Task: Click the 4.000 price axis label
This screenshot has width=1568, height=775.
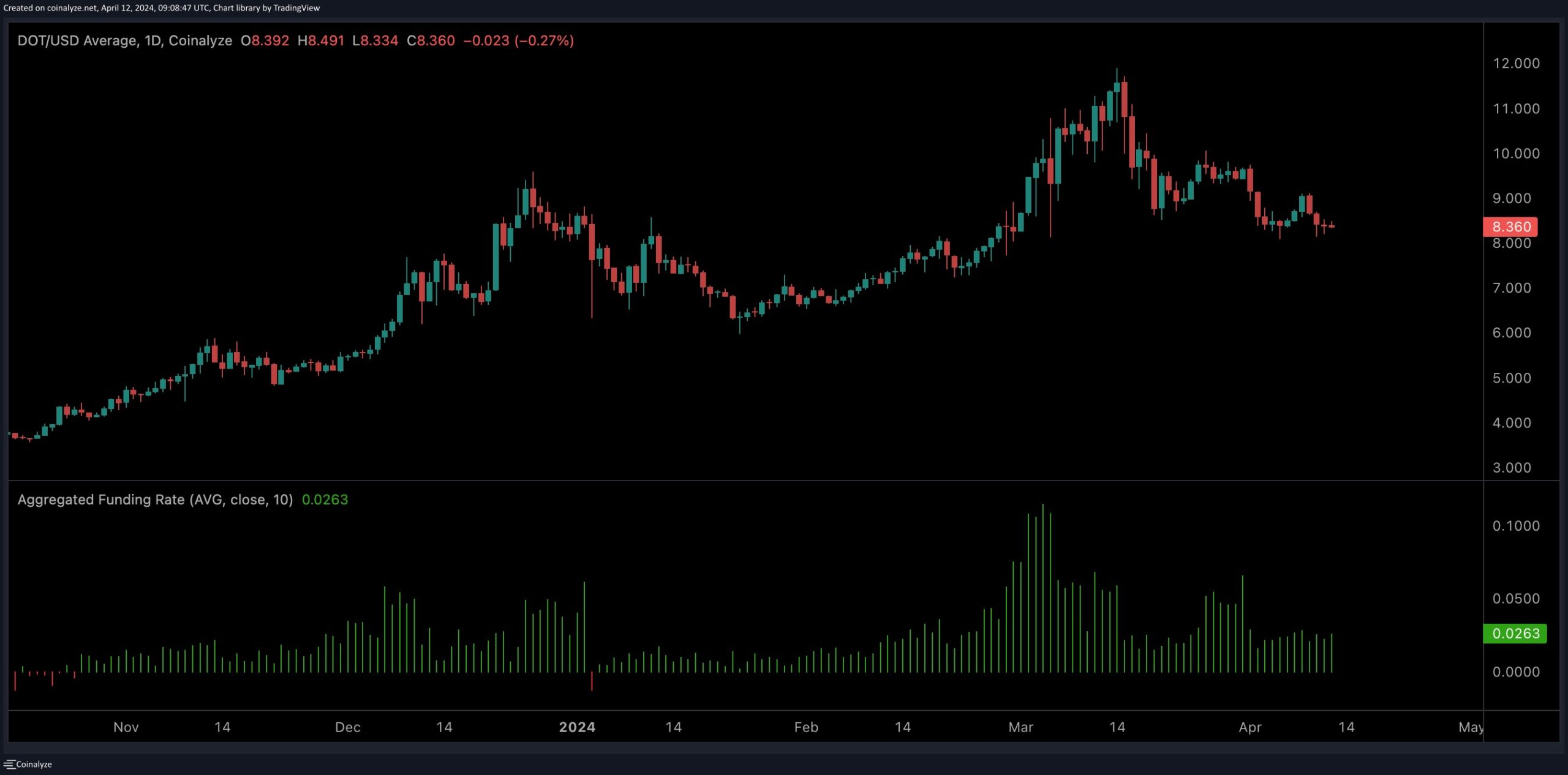Action: click(1512, 422)
